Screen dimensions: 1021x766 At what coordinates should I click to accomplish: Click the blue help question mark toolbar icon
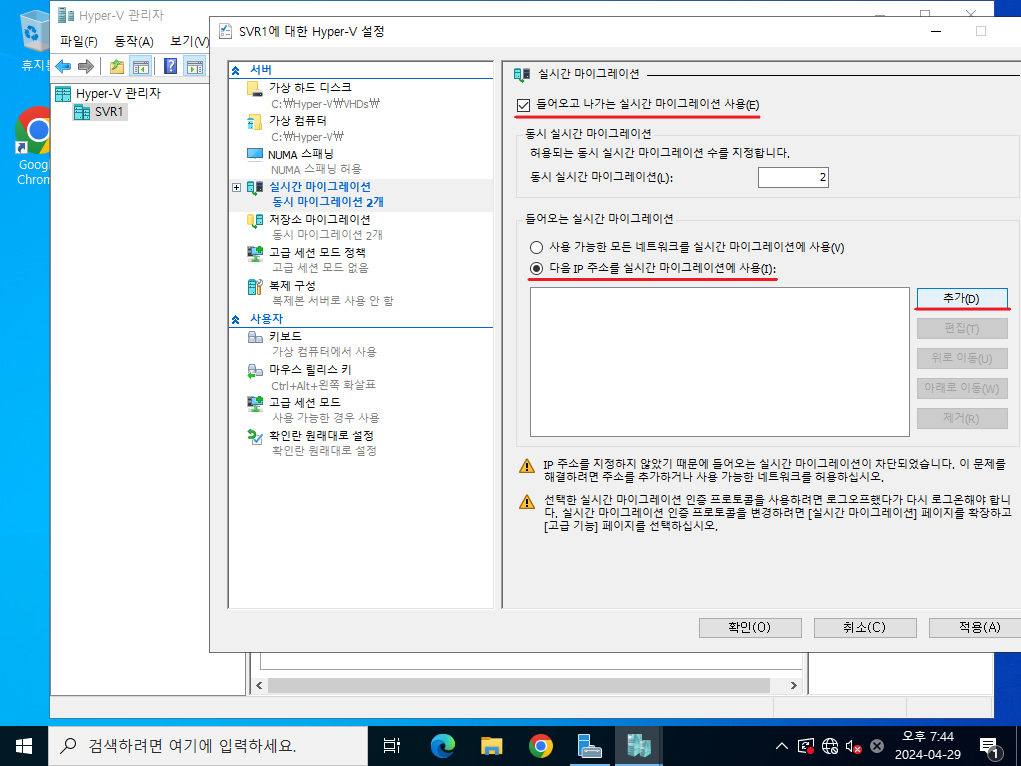(x=171, y=66)
